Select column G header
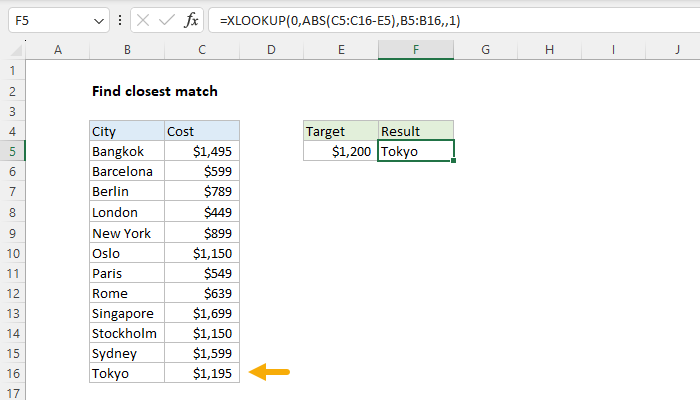Viewport: 700px width, 400px height. [x=486, y=50]
